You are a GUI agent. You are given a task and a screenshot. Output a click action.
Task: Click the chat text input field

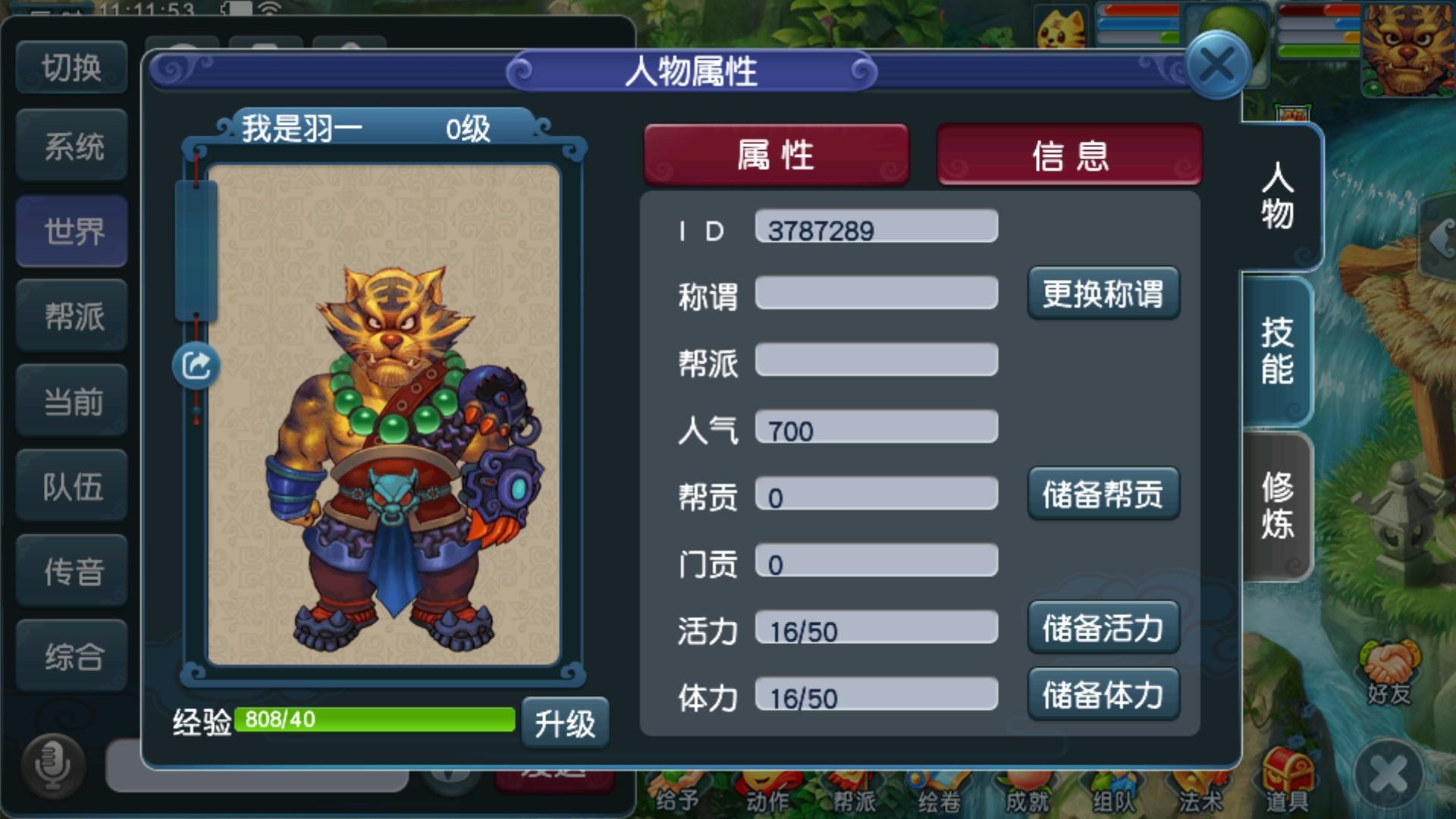pos(256,767)
